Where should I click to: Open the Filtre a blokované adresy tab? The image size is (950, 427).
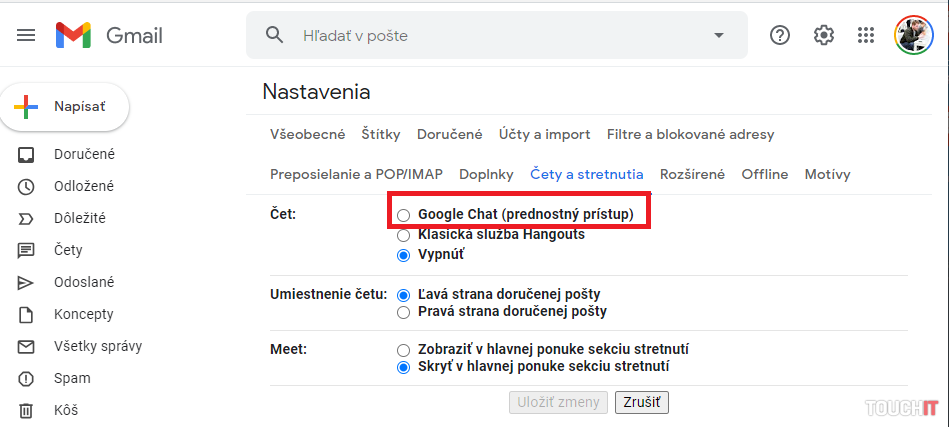pyautogui.click(x=690, y=134)
